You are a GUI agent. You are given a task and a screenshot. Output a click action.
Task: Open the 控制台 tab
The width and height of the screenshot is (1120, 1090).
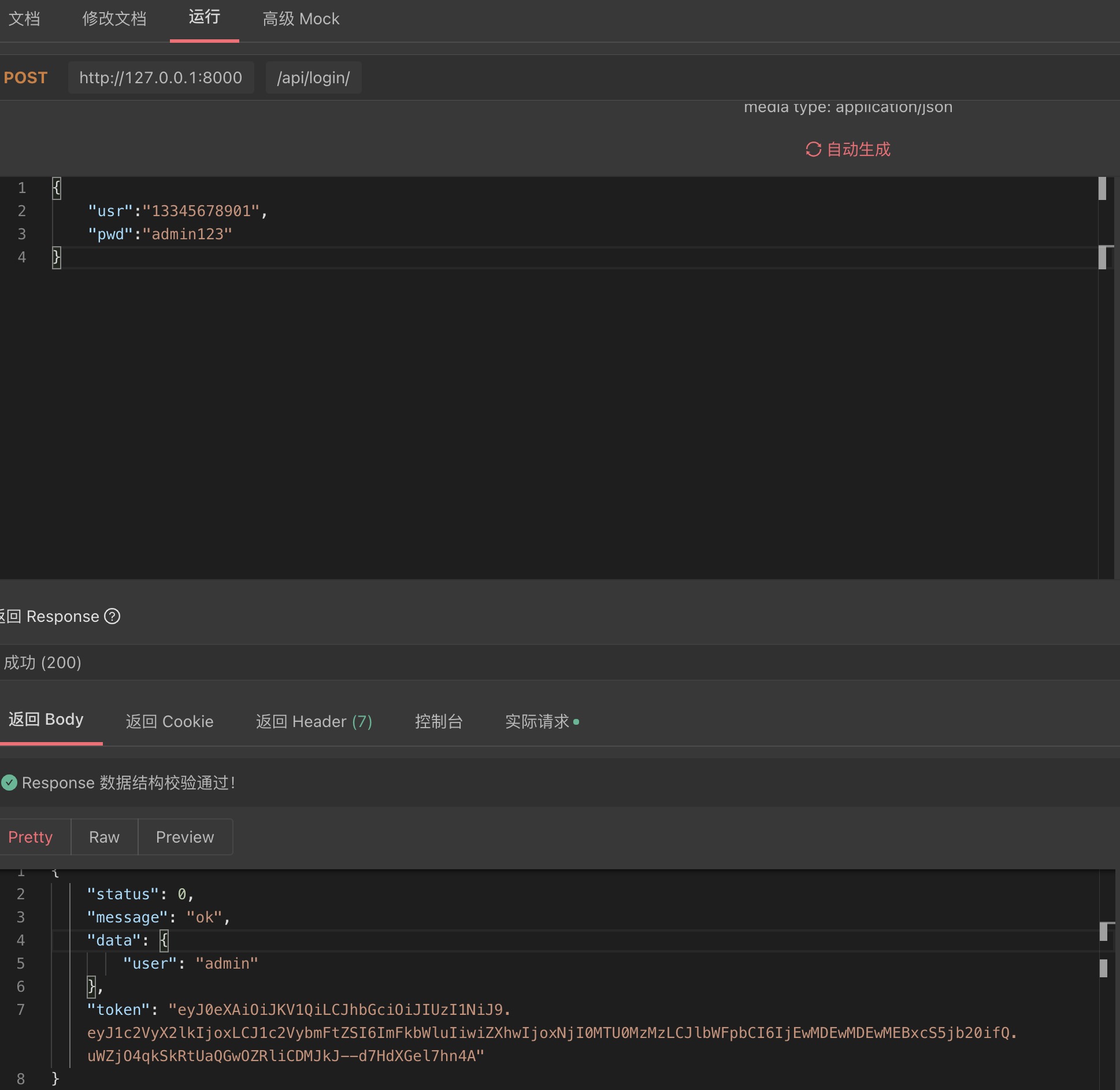point(439,721)
